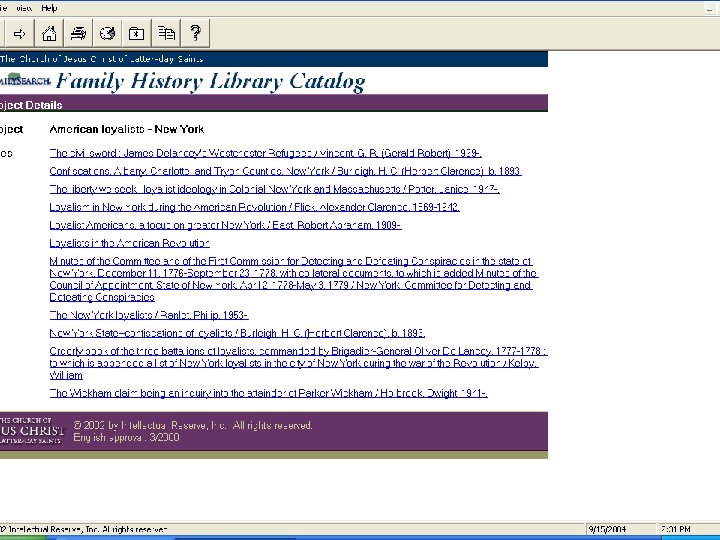Open Minutes of the Committee Detecting Conspiracies link
The height and width of the screenshot is (540, 720).
293,279
